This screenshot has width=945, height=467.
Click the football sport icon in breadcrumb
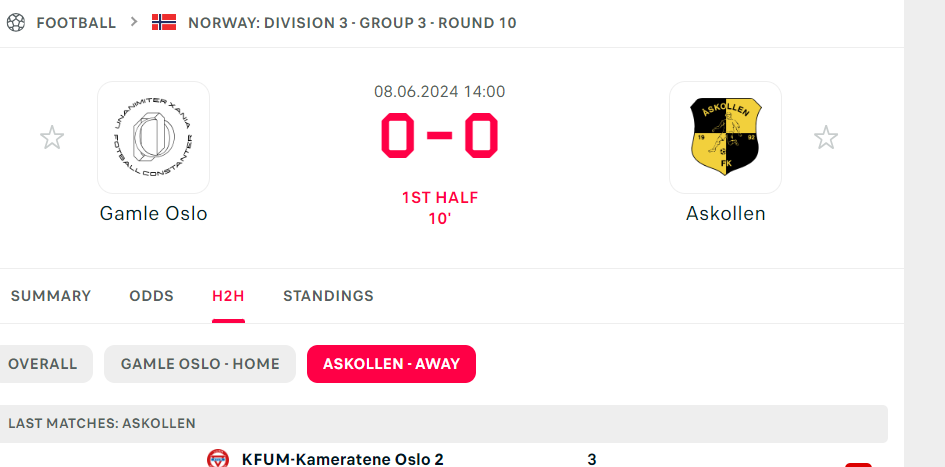point(16,23)
